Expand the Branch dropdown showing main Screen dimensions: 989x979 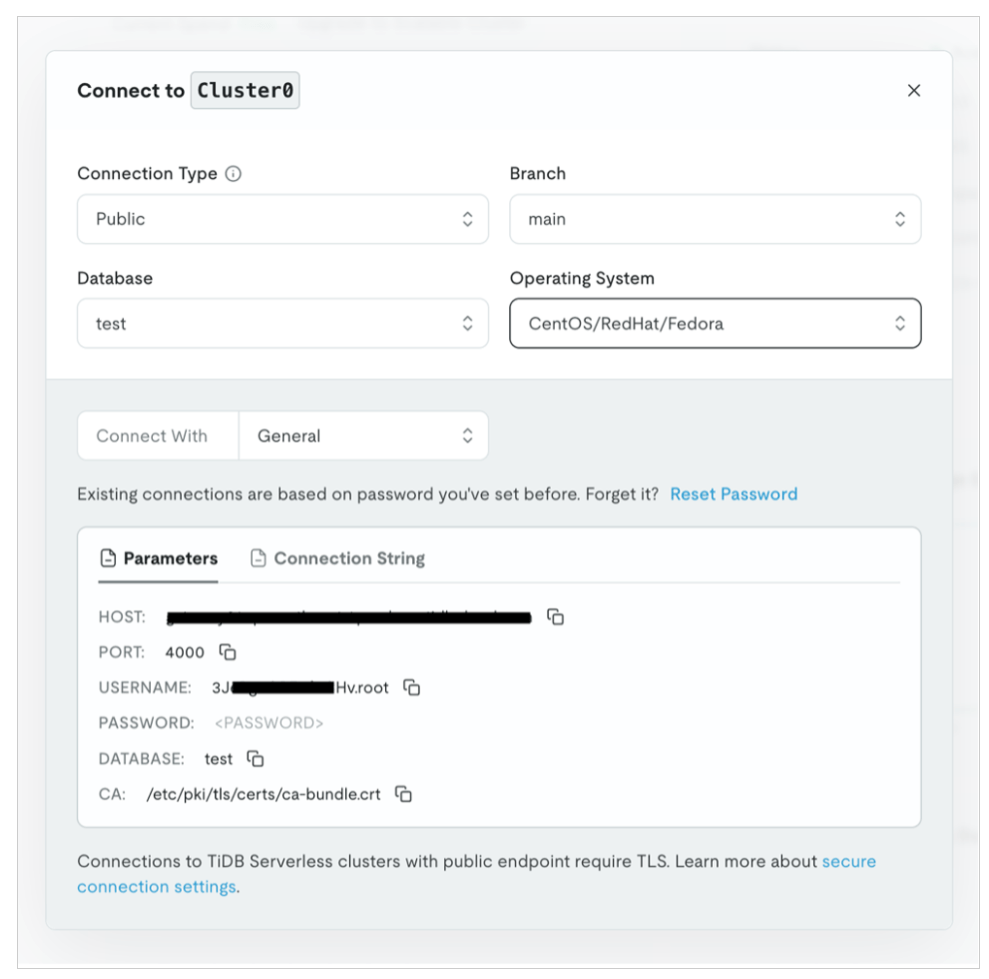(x=715, y=219)
